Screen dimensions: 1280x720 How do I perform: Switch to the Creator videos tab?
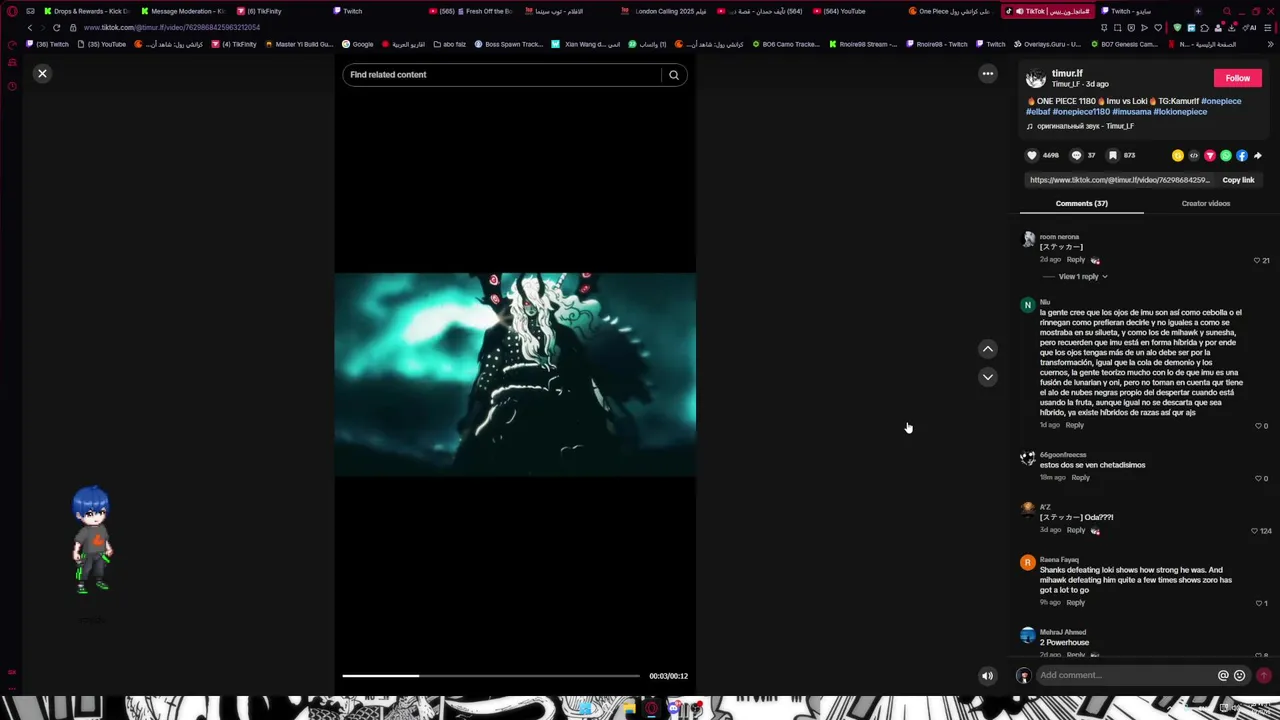[x=1206, y=203]
